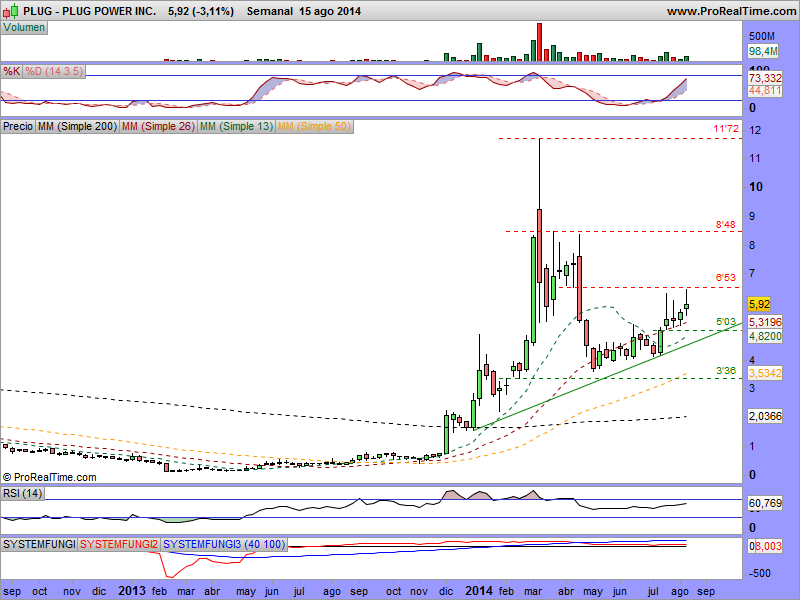Click the 2013 year marker on time axis

click(x=133, y=591)
